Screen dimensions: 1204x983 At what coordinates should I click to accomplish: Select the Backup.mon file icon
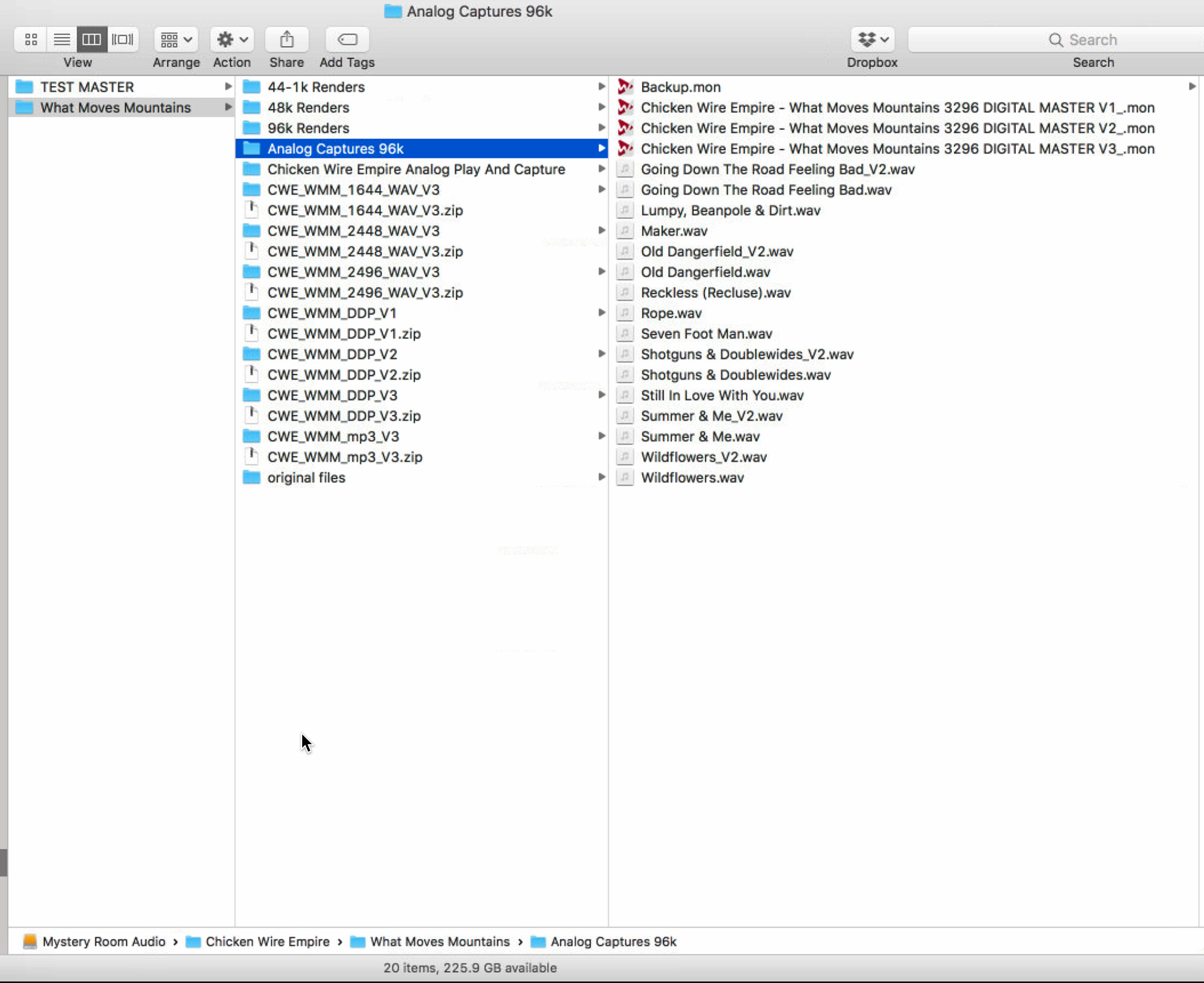pyautogui.click(x=626, y=87)
